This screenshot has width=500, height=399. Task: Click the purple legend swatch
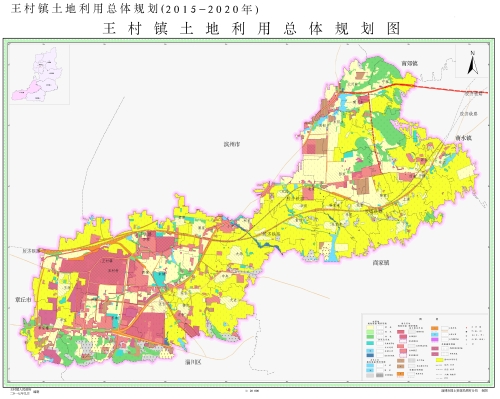[x=435, y=339]
